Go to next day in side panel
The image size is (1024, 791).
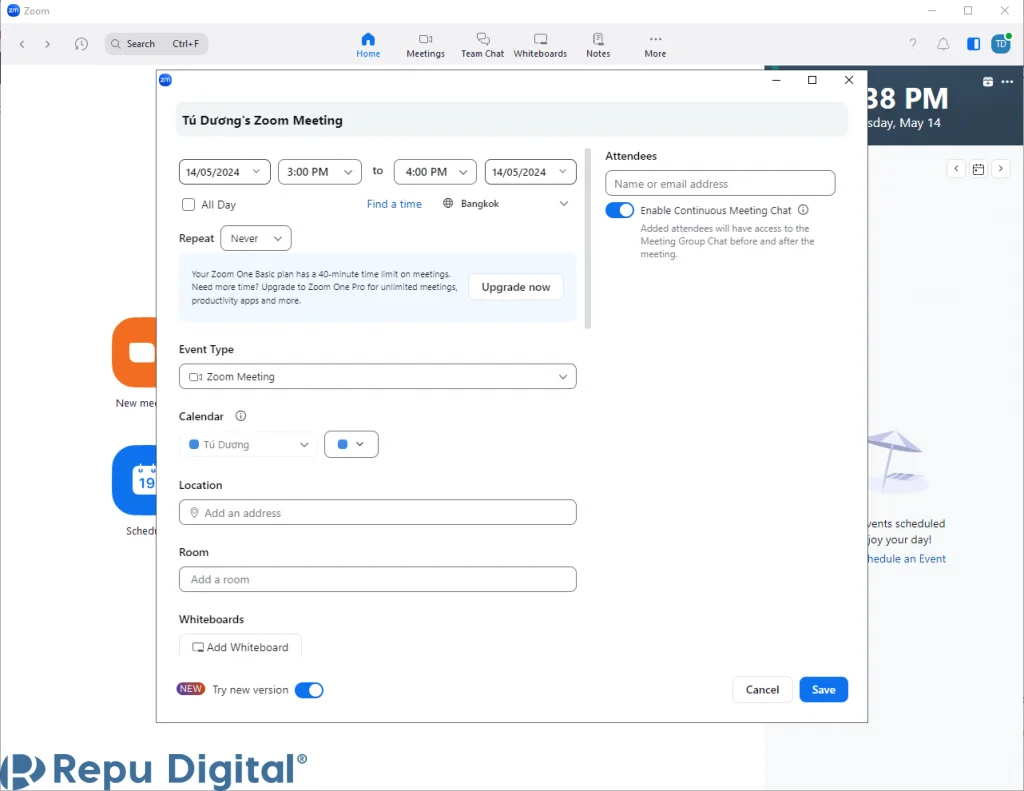point(1000,169)
